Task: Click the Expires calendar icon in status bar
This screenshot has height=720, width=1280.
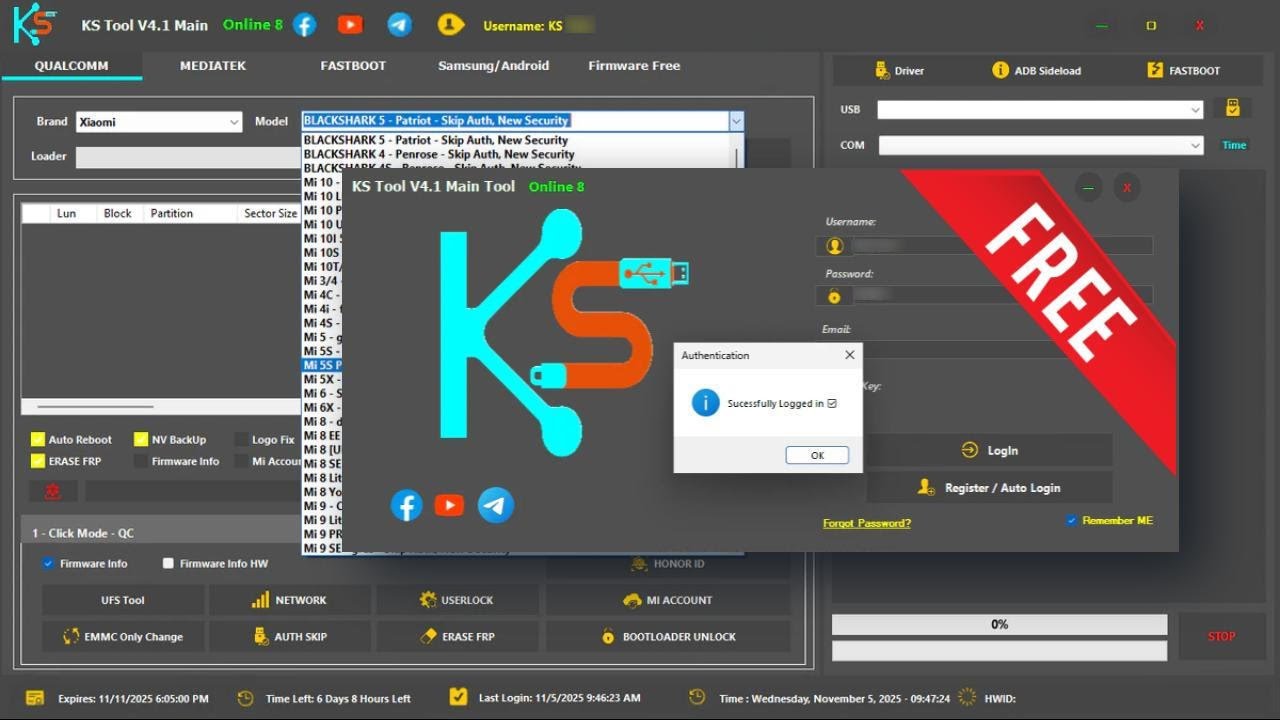Action: 35,698
